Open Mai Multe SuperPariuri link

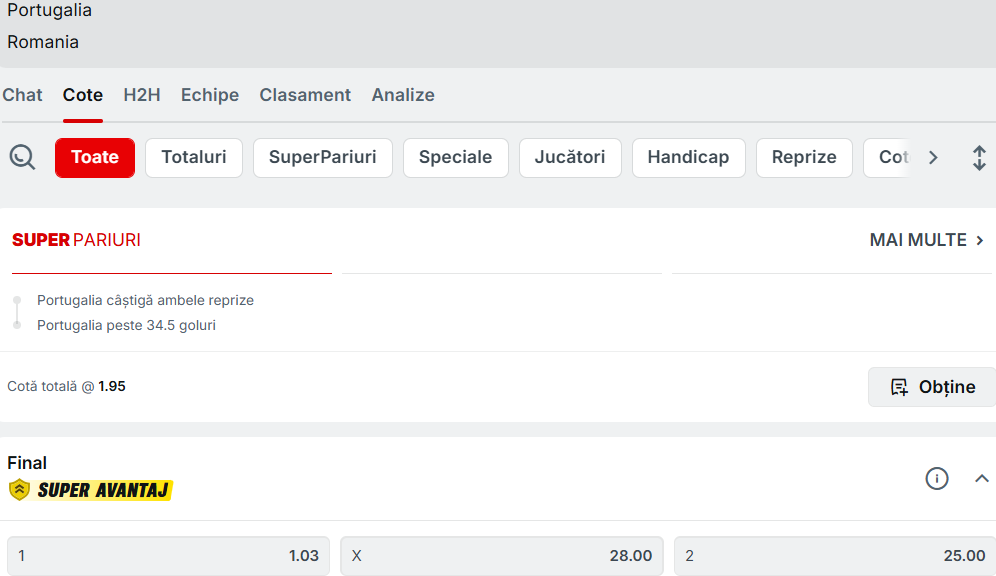pyautogui.click(x=927, y=240)
